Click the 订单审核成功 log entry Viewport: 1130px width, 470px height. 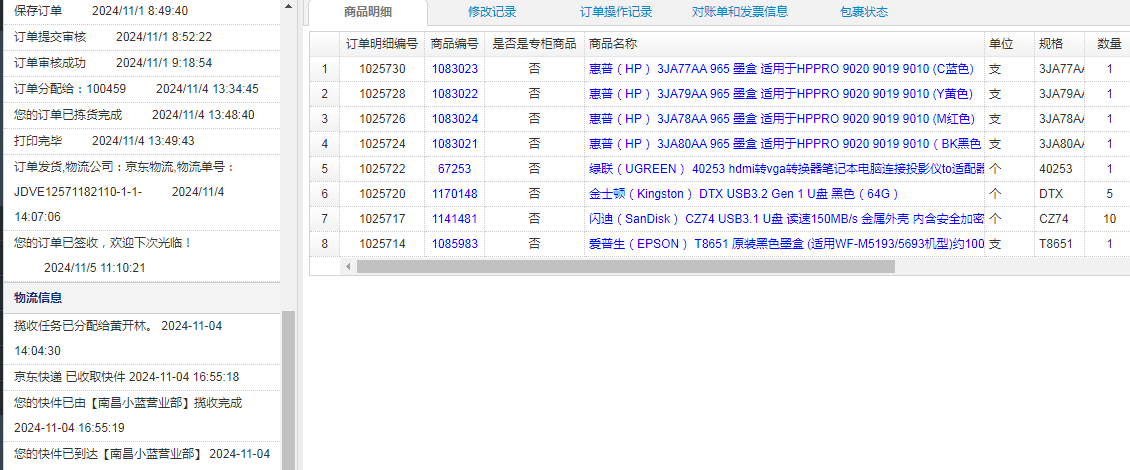point(141,63)
